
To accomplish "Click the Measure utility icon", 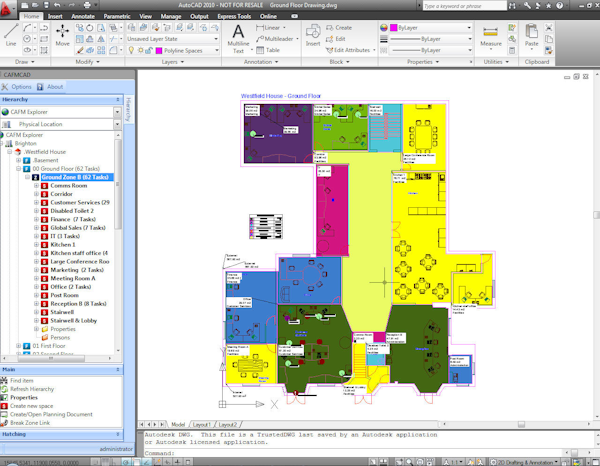I will point(491,36).
